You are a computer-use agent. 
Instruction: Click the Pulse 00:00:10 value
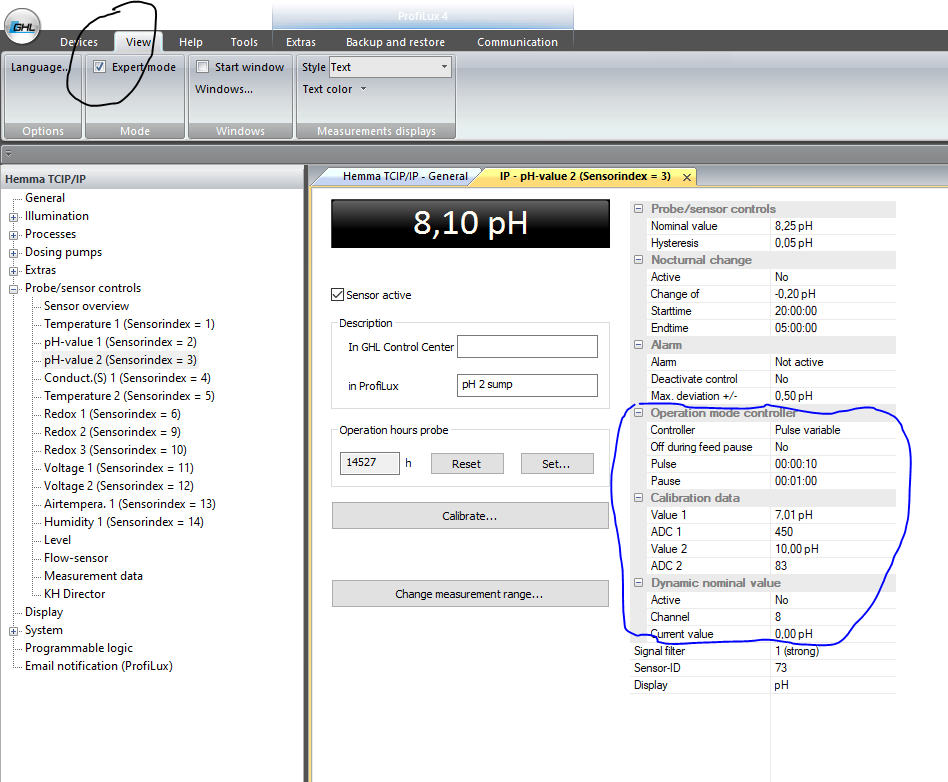coord(833,464)
